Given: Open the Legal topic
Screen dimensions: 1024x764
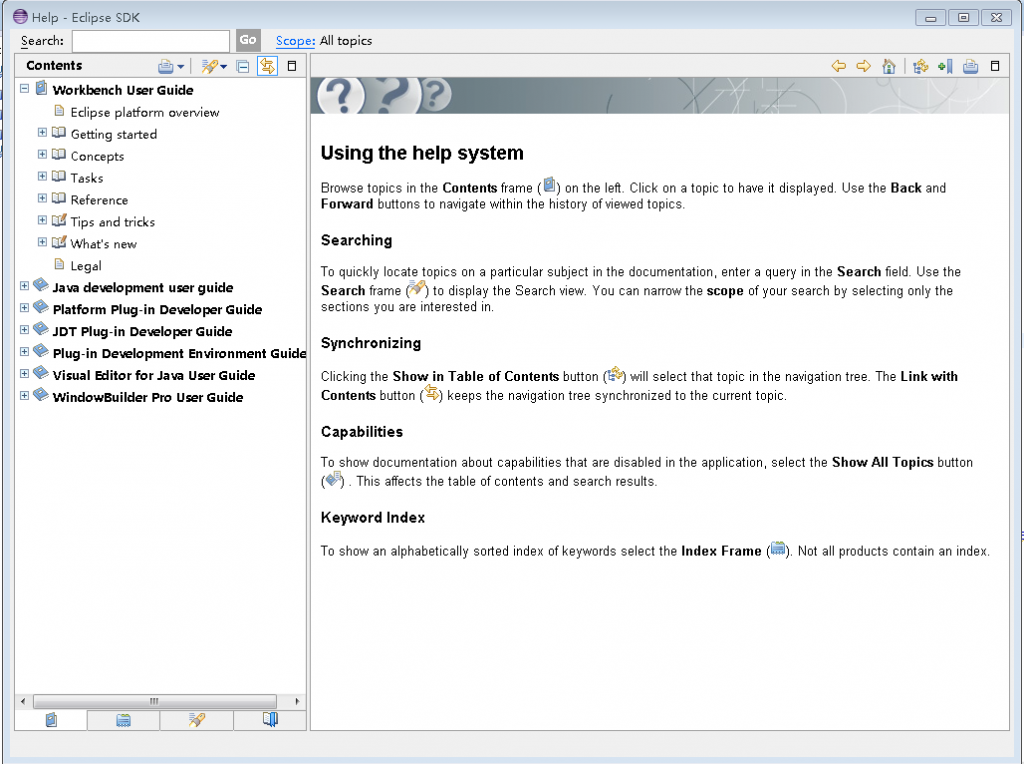Looking at the screenshot, I should [86, 266].
